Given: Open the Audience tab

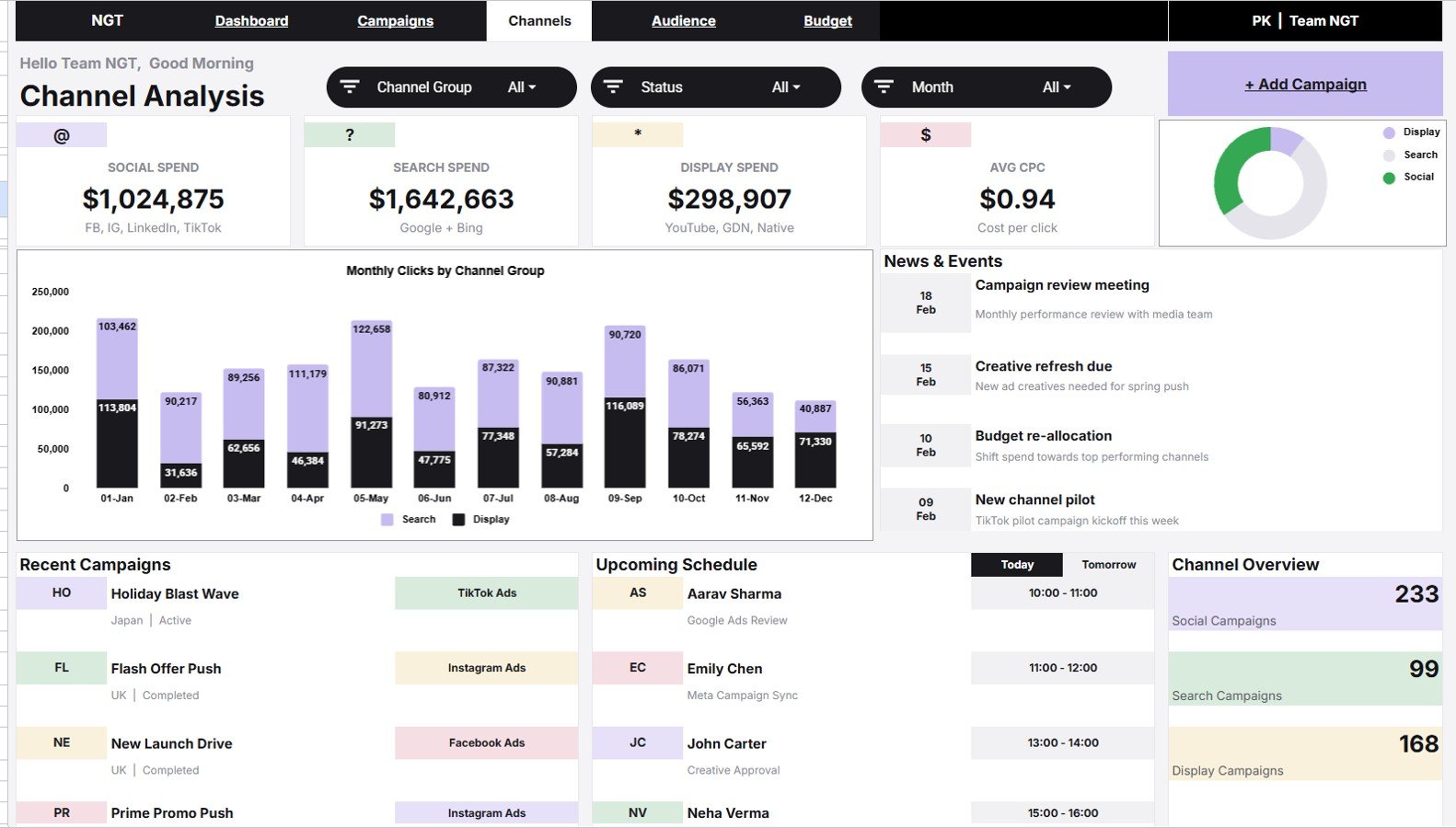Looking at the screenshot, I should [x=684, y=21].
